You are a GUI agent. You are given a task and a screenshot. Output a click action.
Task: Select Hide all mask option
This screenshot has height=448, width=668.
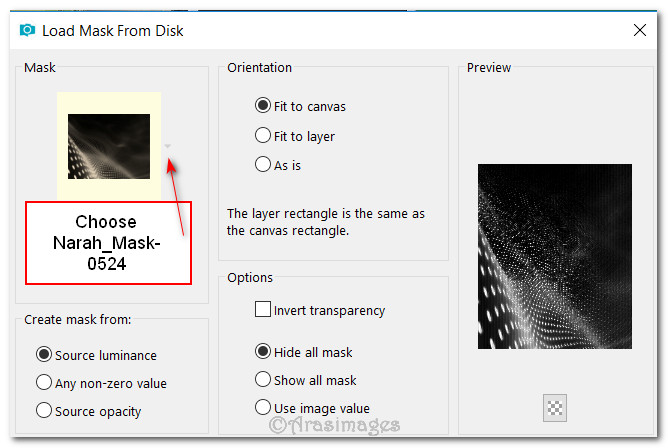tap(263, 351)
